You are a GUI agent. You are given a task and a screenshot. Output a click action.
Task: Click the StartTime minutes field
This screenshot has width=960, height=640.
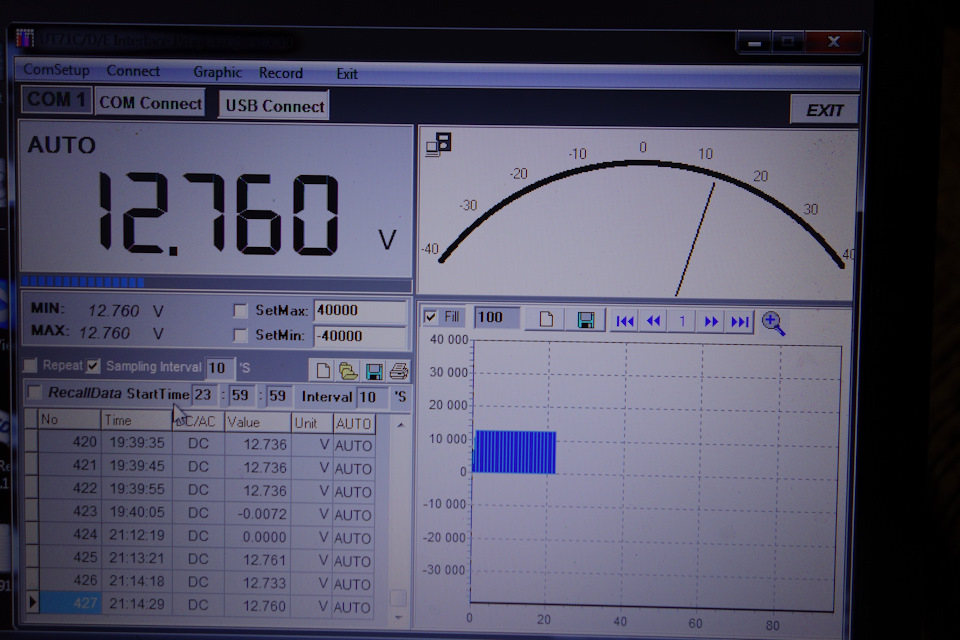pos(242,396)
